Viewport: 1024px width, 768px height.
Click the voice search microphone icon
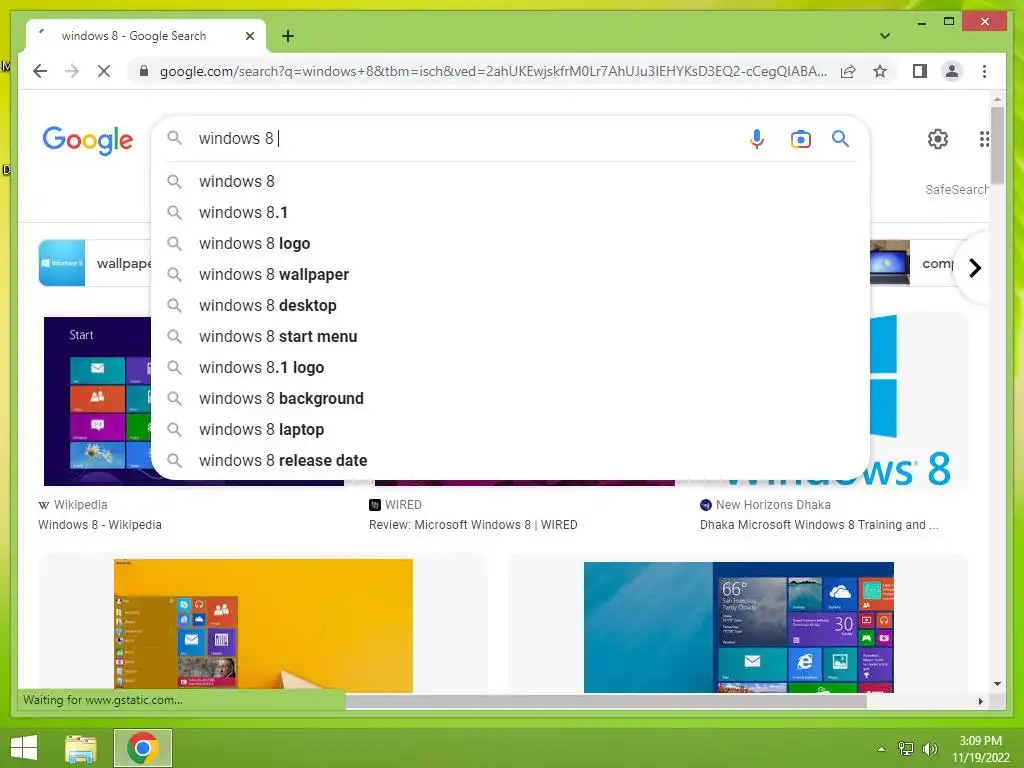click(x=756, y=139)
